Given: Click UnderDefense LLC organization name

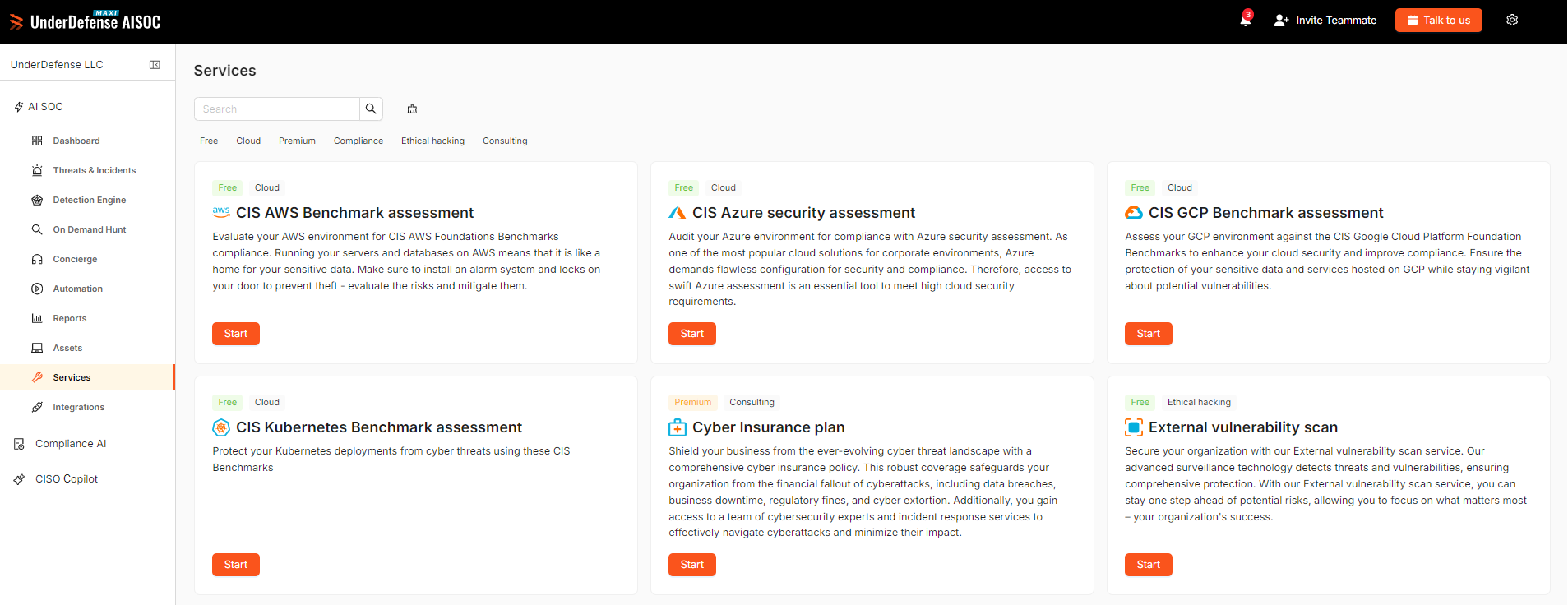Looking at the screenshot, I should tap(57, 65).
